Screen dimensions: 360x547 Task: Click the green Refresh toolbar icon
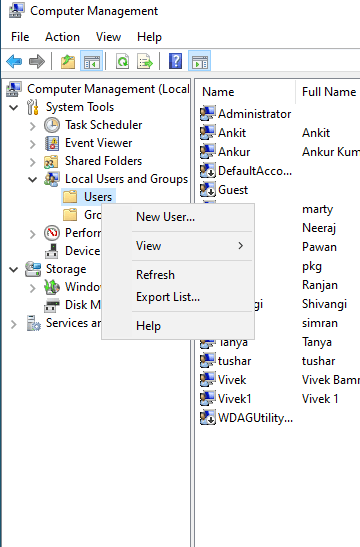pos(122,61)
